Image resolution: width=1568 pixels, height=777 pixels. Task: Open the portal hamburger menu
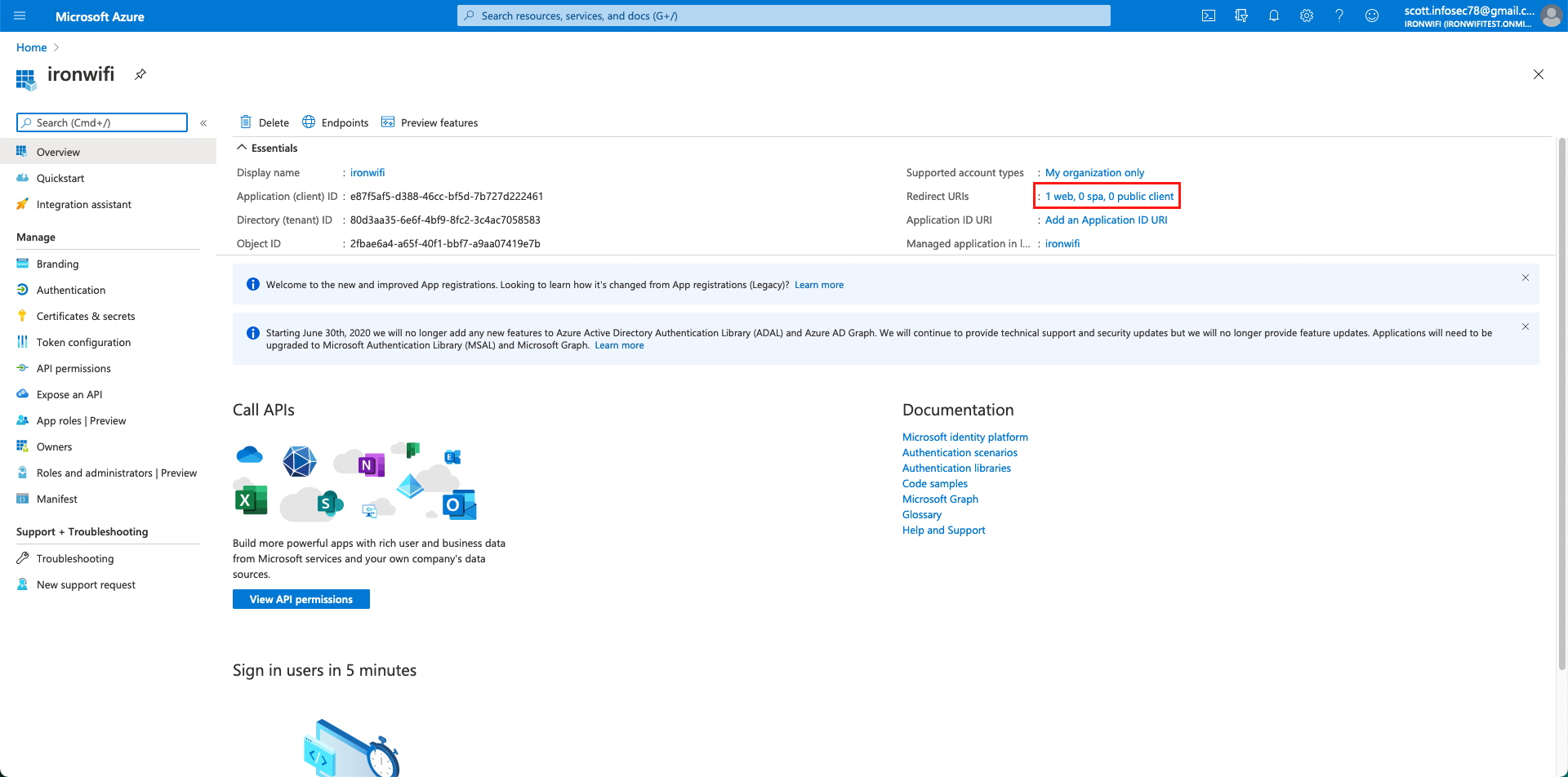[20, 16]
